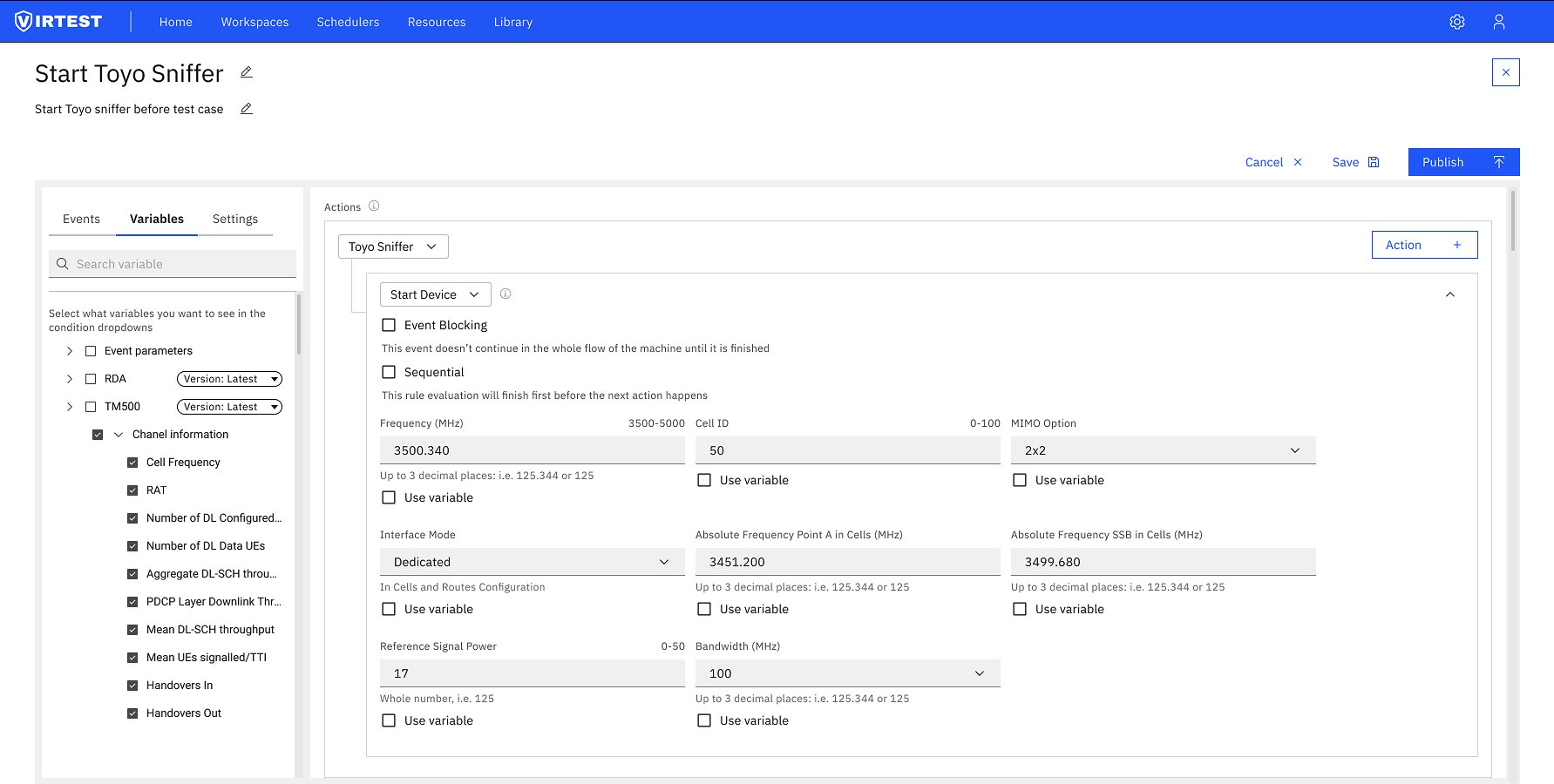This screenshot has width=1554, height=784.
Task: Check Use variable under Frequency field
Action: [x=389, y=497]
